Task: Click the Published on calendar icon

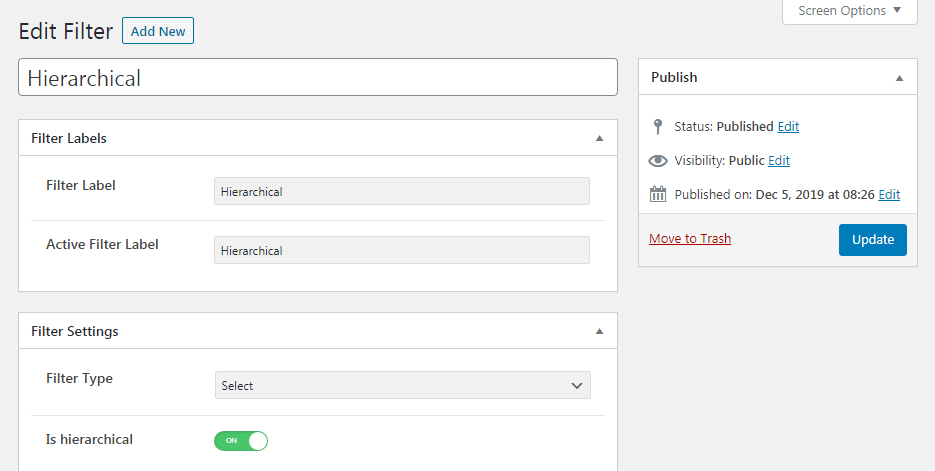Action: click(657, 194)
